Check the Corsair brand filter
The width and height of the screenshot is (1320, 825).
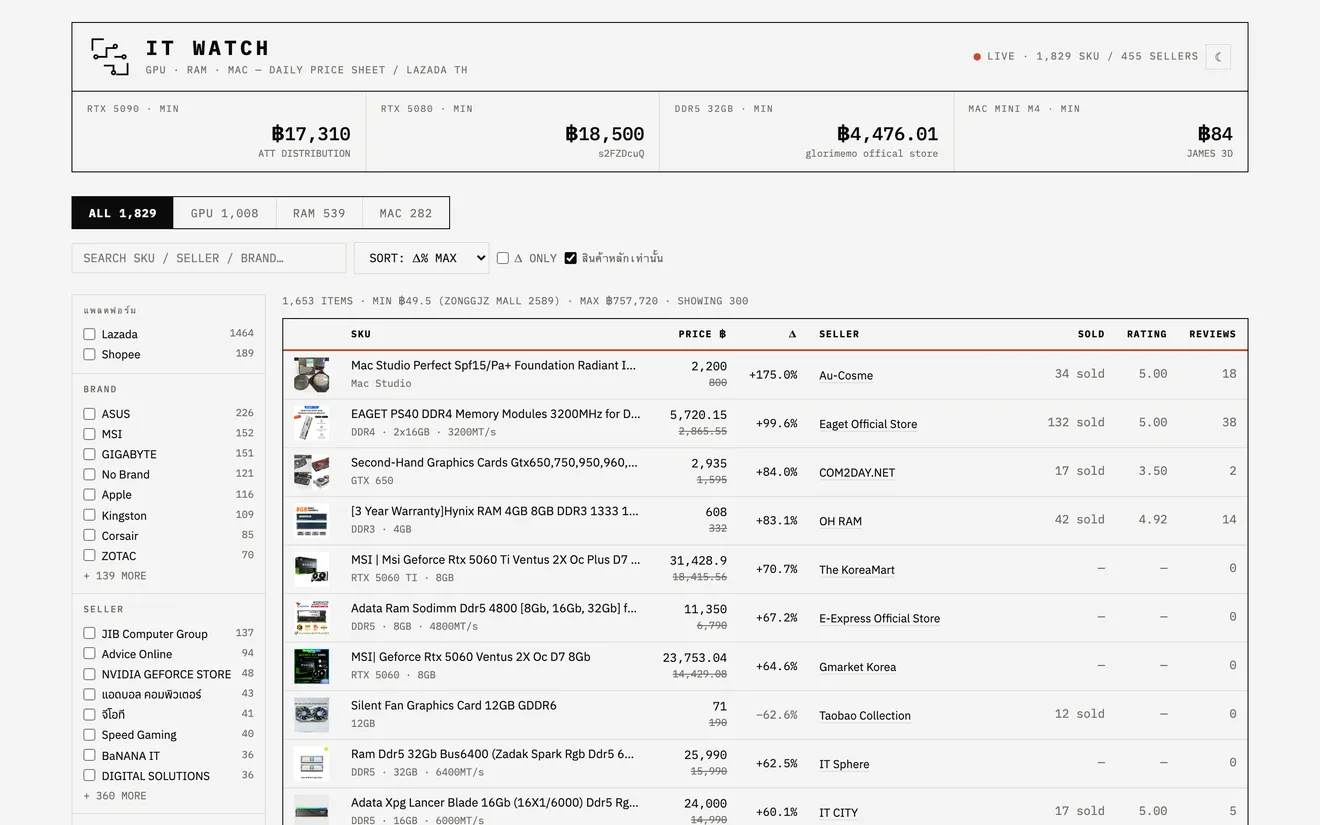point(90,535)
